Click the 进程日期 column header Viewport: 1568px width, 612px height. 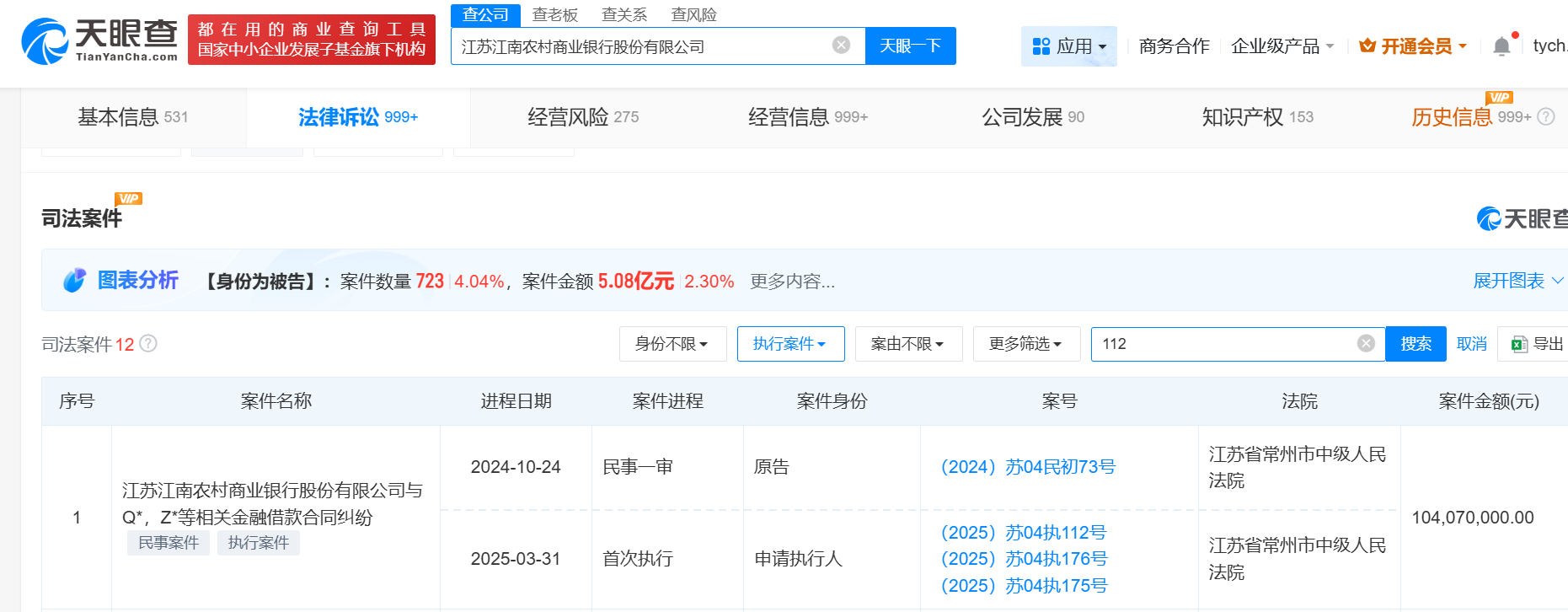tap(516, 401)
